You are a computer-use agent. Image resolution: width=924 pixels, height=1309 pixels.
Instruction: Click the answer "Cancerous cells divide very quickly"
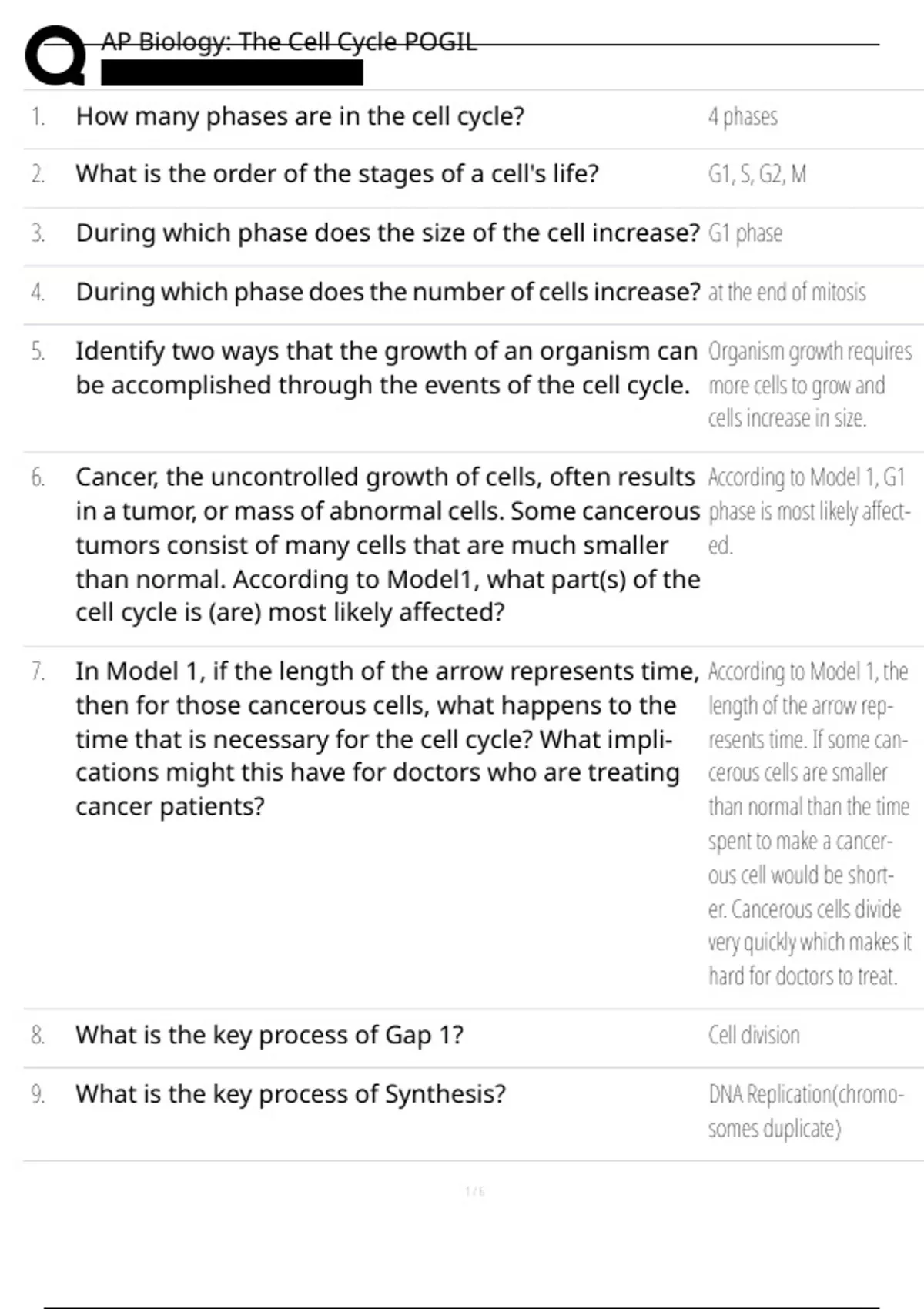coord(808,926)
